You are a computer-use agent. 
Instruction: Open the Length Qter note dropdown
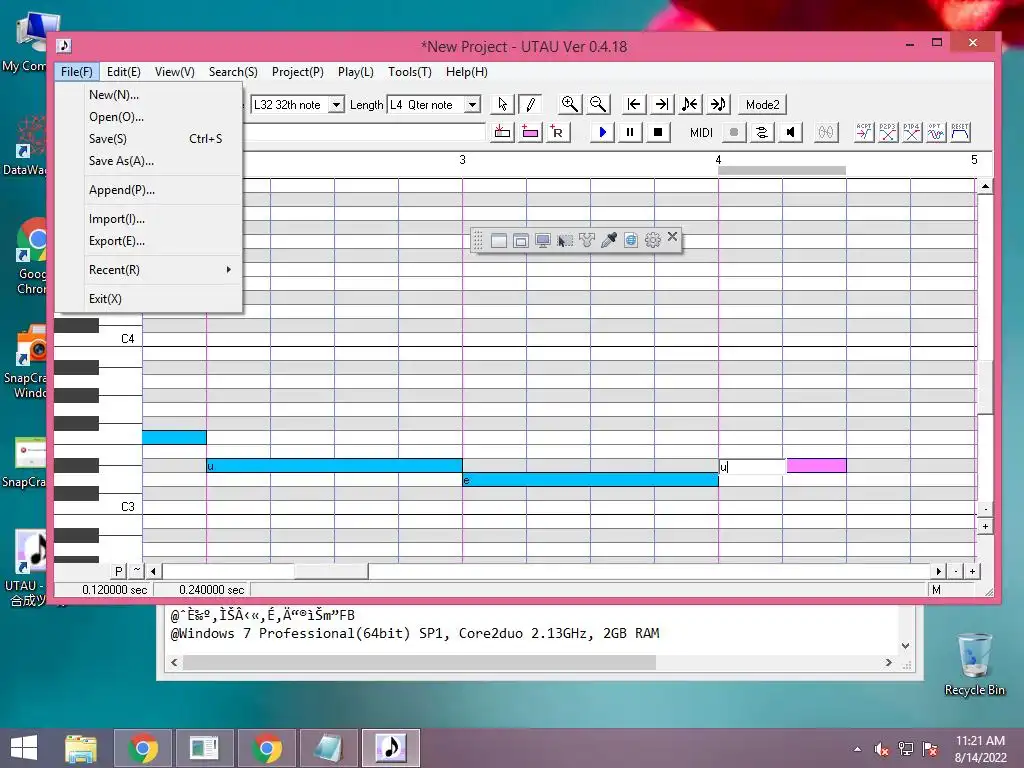[472, 104]
